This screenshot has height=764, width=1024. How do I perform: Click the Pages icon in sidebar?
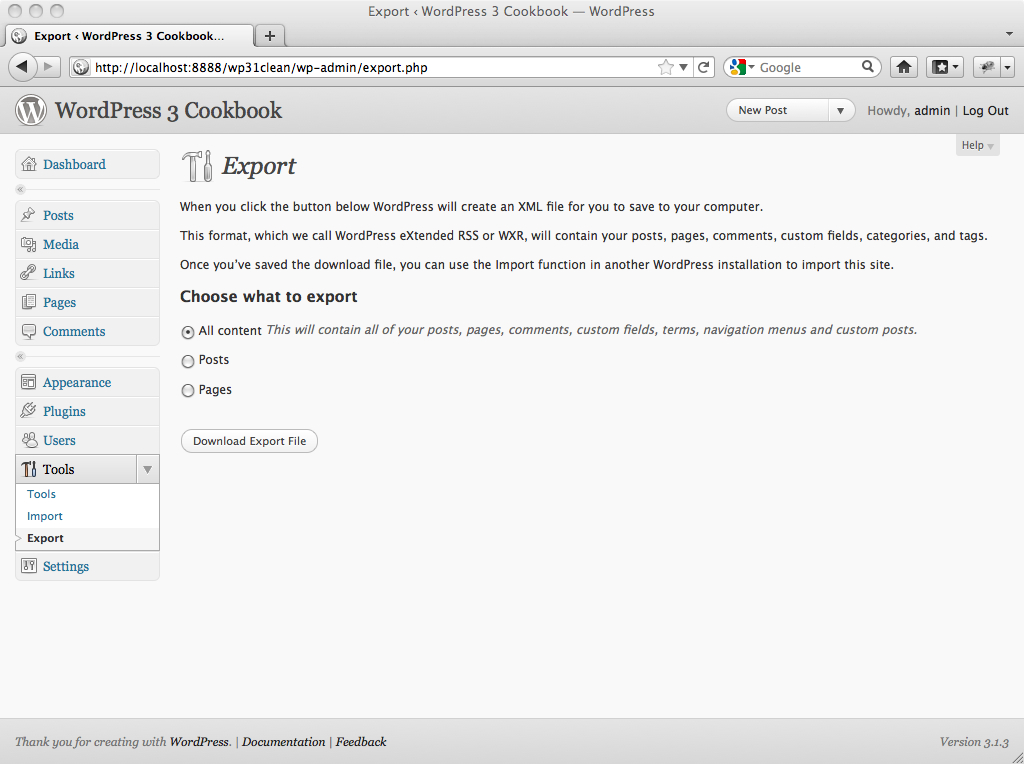tap(28, 302)
